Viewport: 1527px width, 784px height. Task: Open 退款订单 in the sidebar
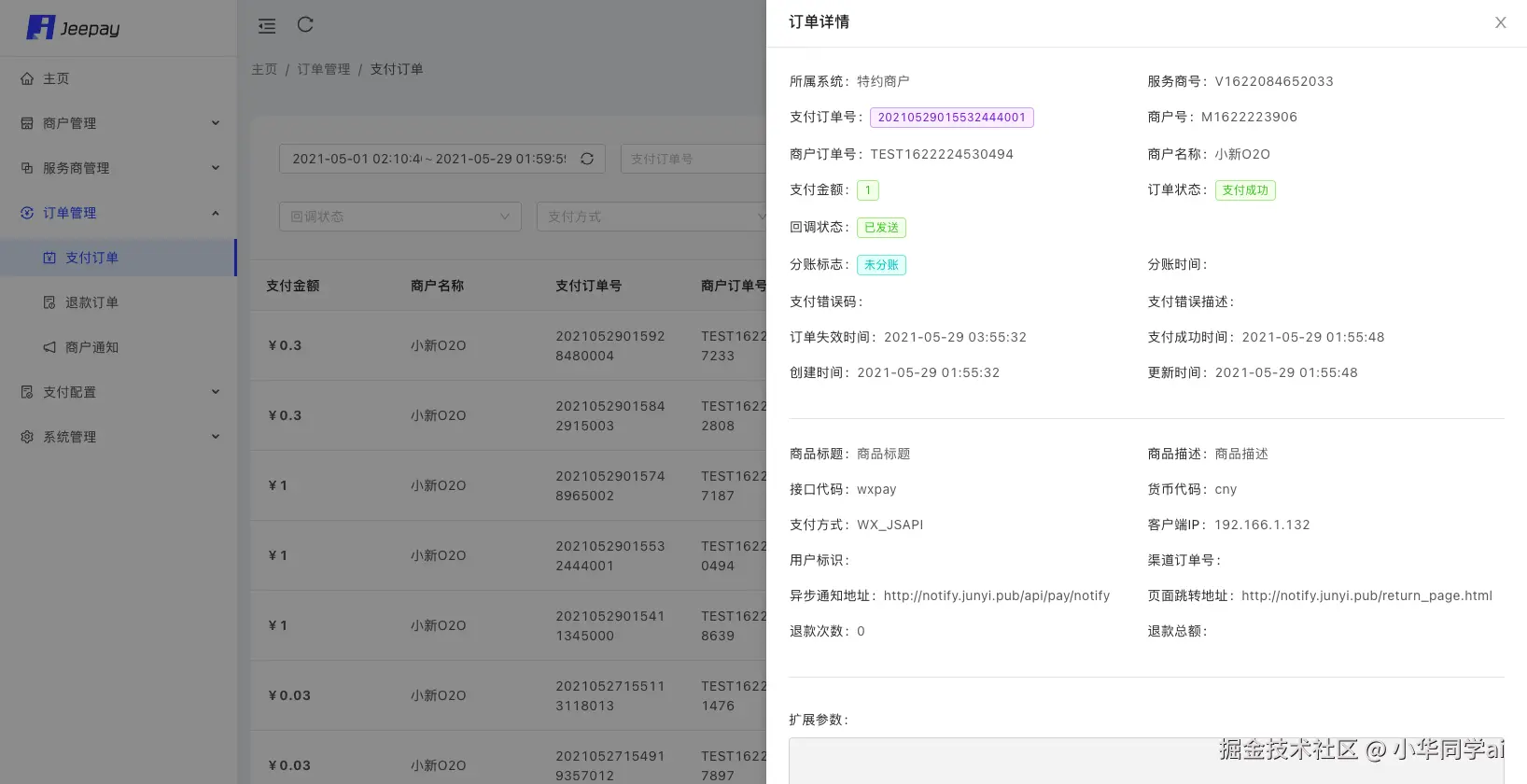[x=119, y=302]
